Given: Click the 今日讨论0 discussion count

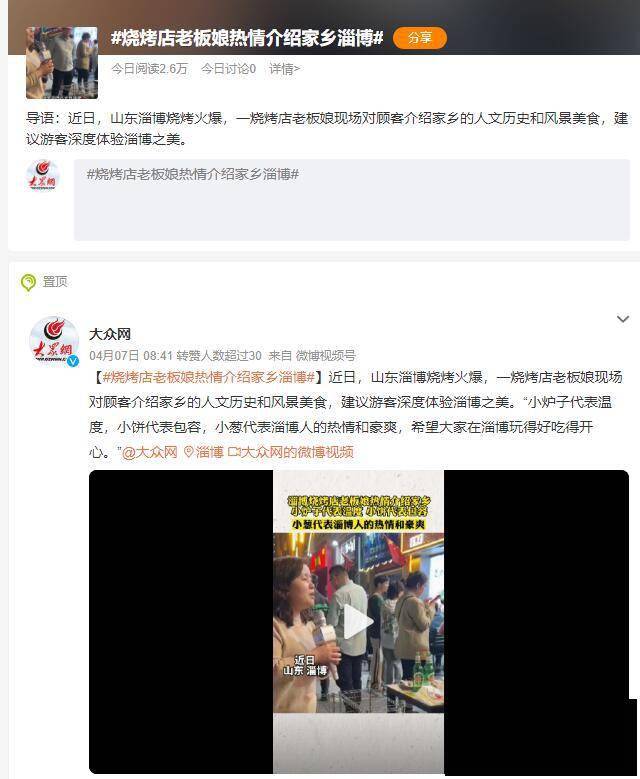Looking at the screenshot, I should [x=228, y=69].
